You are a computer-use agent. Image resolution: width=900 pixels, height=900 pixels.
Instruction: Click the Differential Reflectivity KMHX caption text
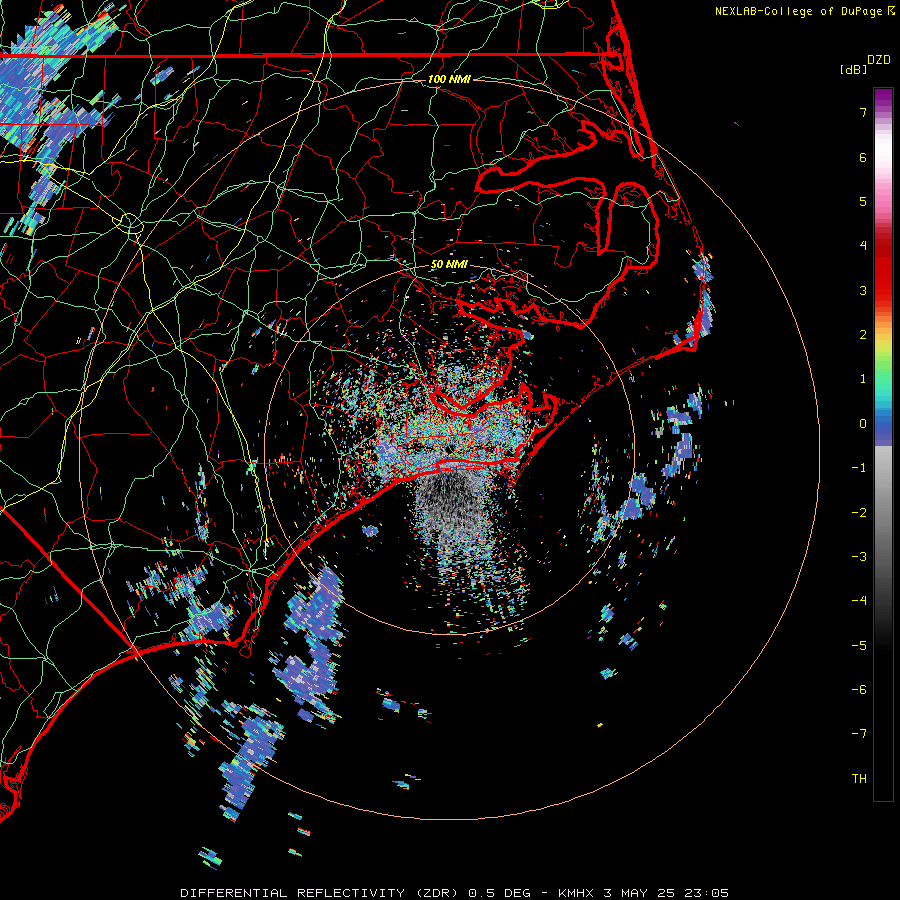455,893
